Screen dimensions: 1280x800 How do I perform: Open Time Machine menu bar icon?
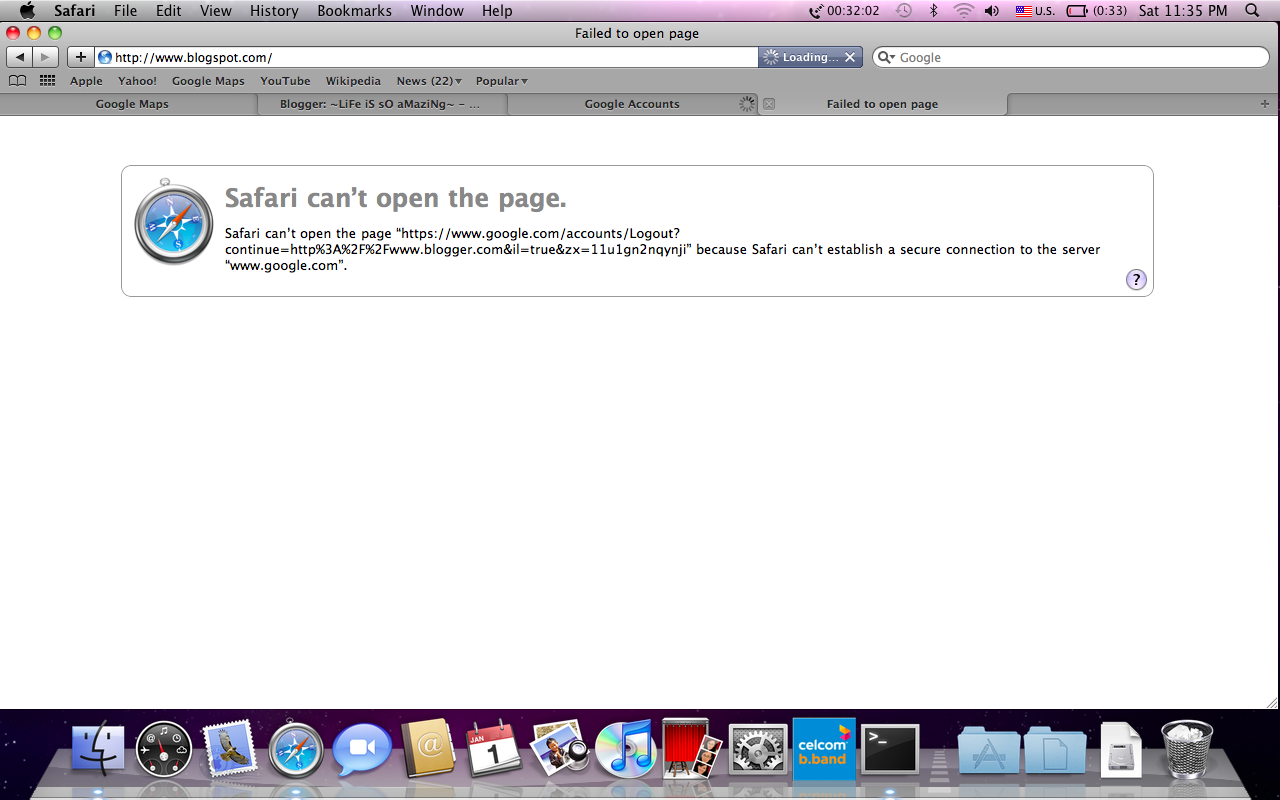[904, 11]
